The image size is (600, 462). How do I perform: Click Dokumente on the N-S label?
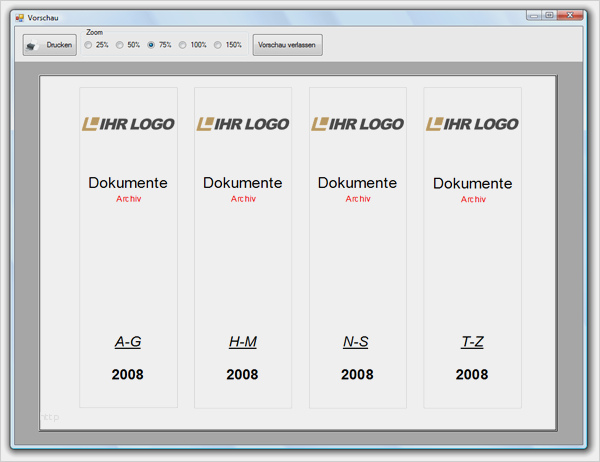(x=357, y=183)
